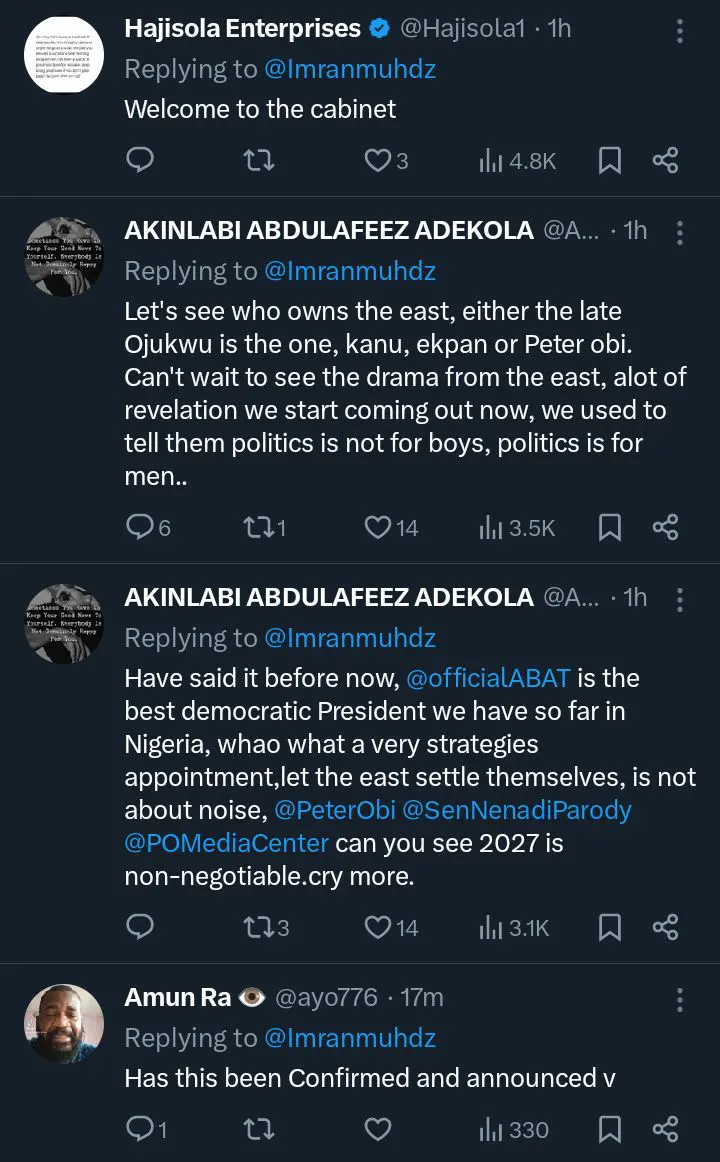Like Hajisola Enterprises' tweet with 3 likes
Viewport: 720px width, 1162px height.
(378, 160)
